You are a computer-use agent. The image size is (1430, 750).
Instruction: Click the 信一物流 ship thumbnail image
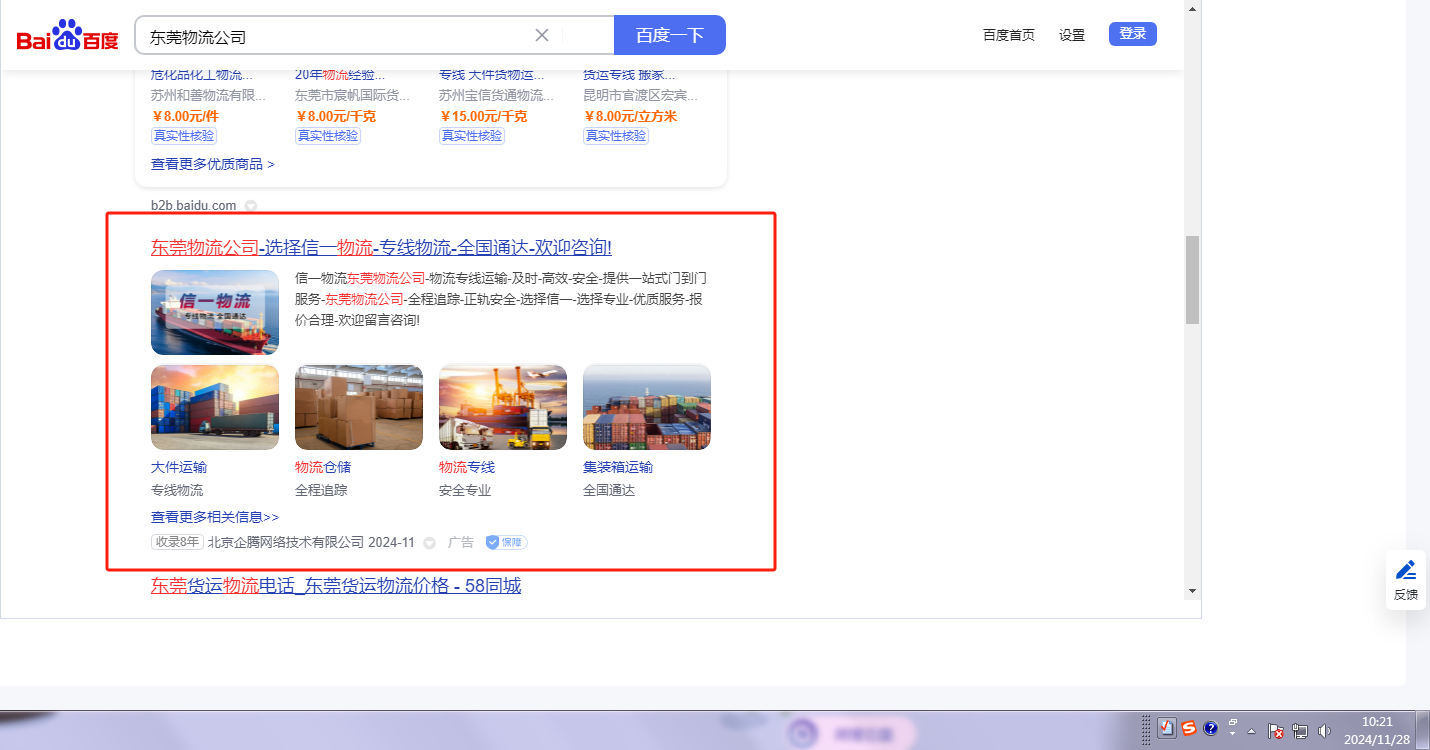point(215,312)
